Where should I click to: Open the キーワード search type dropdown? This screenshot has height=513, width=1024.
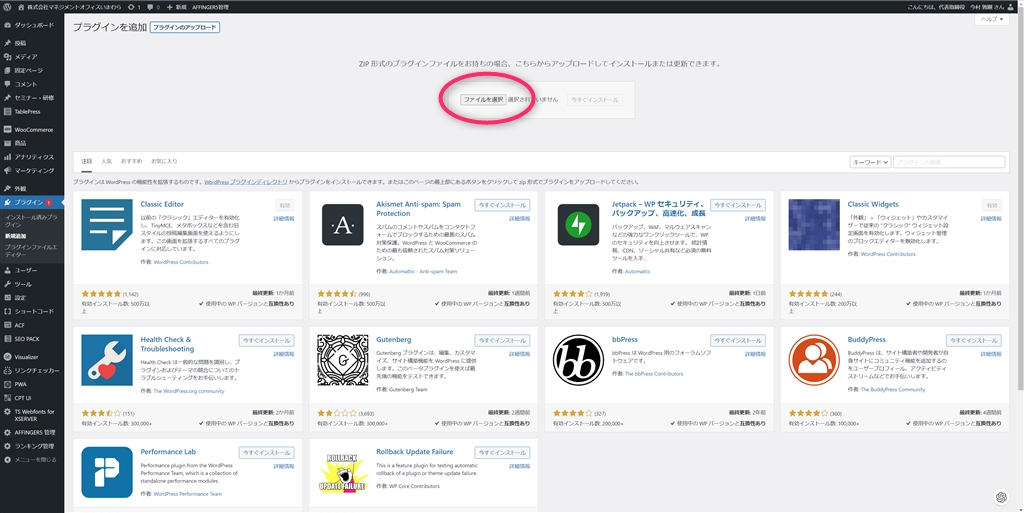871,162
